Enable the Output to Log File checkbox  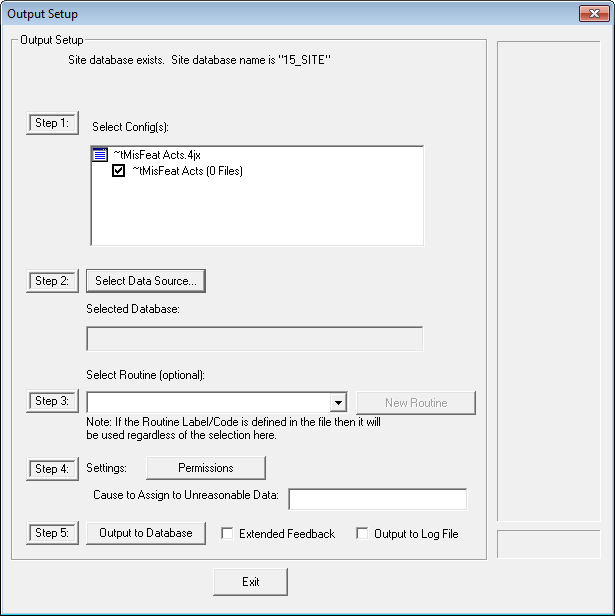(362, 534)
